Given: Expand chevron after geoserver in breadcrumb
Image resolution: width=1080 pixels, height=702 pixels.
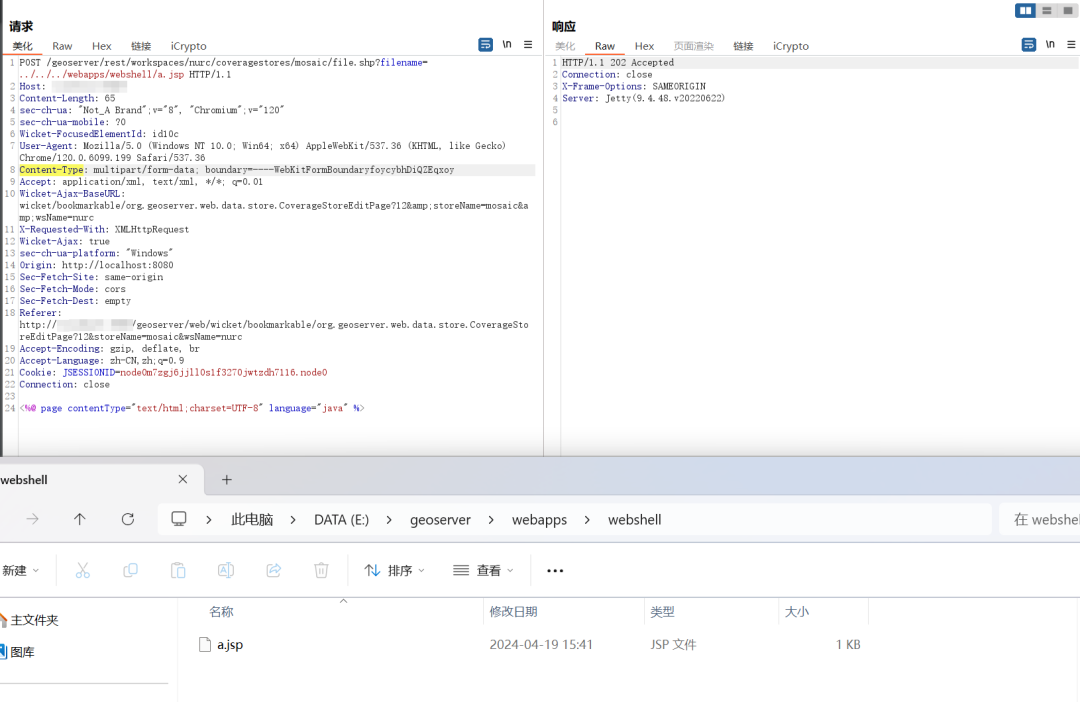Looking at the screenshot, I should (x=491, y=519).
